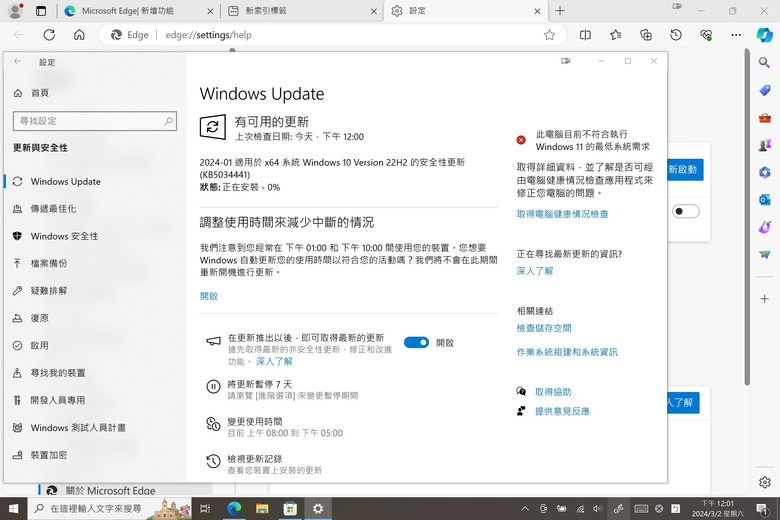780x520 pixels.
Task: Click the taskbar search box
Action: tap(109, 509)
